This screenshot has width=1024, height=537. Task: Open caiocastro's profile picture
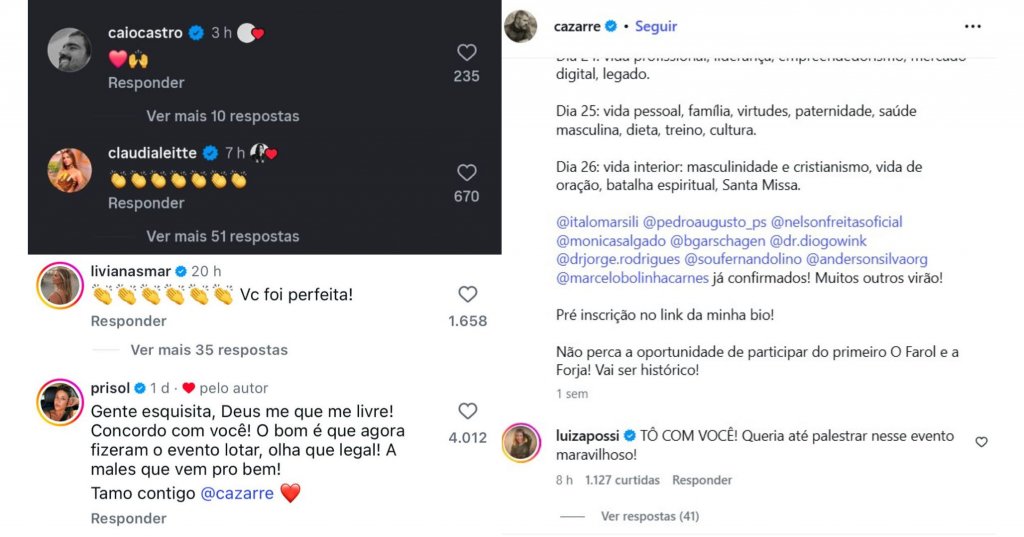coord(70,49)
